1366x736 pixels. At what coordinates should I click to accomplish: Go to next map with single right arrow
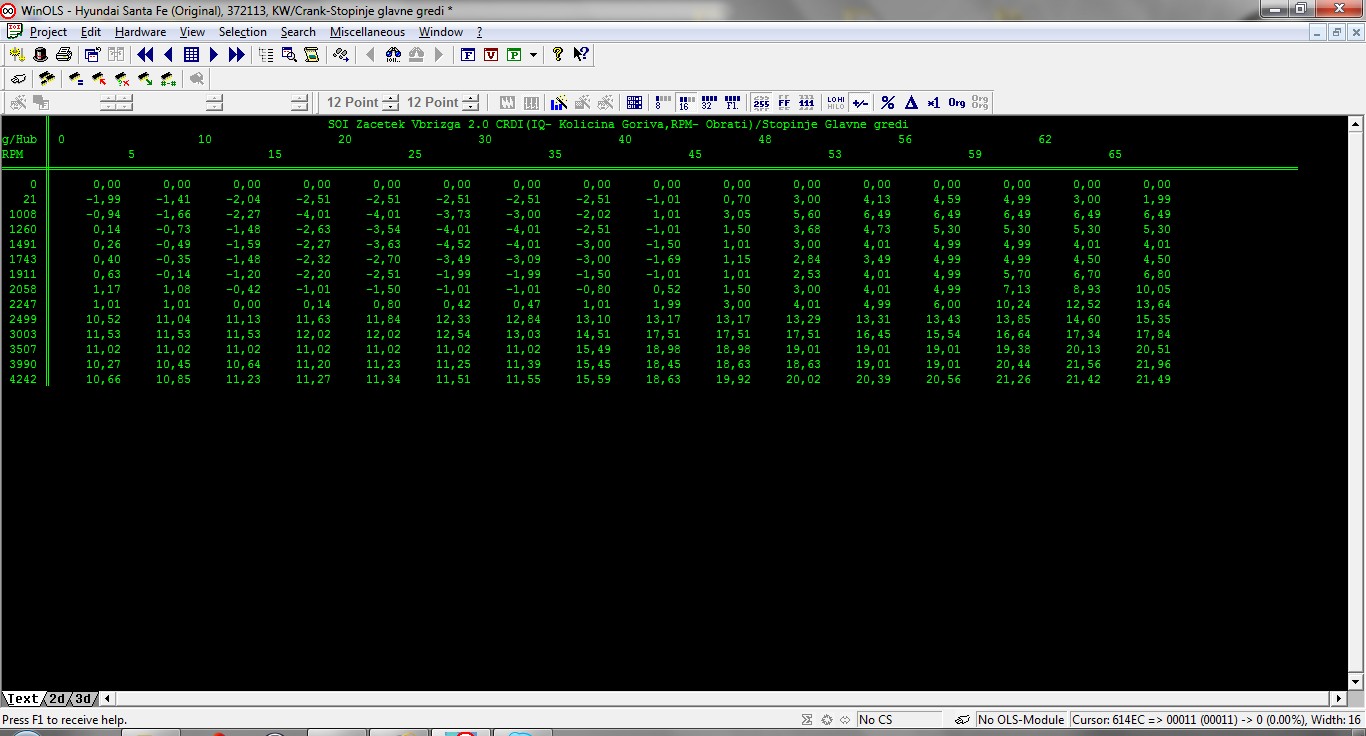click(x=214, y=55)
